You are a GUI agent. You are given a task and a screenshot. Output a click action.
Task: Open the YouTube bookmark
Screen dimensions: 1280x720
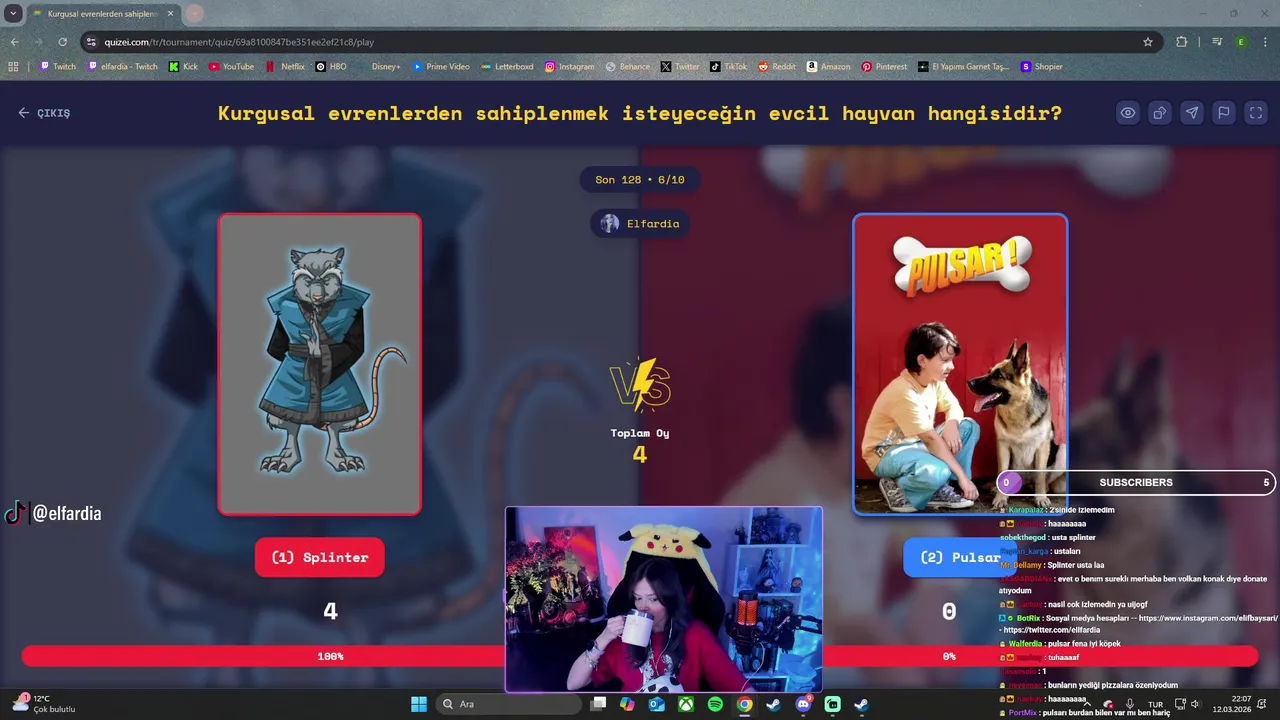[231, 67]
